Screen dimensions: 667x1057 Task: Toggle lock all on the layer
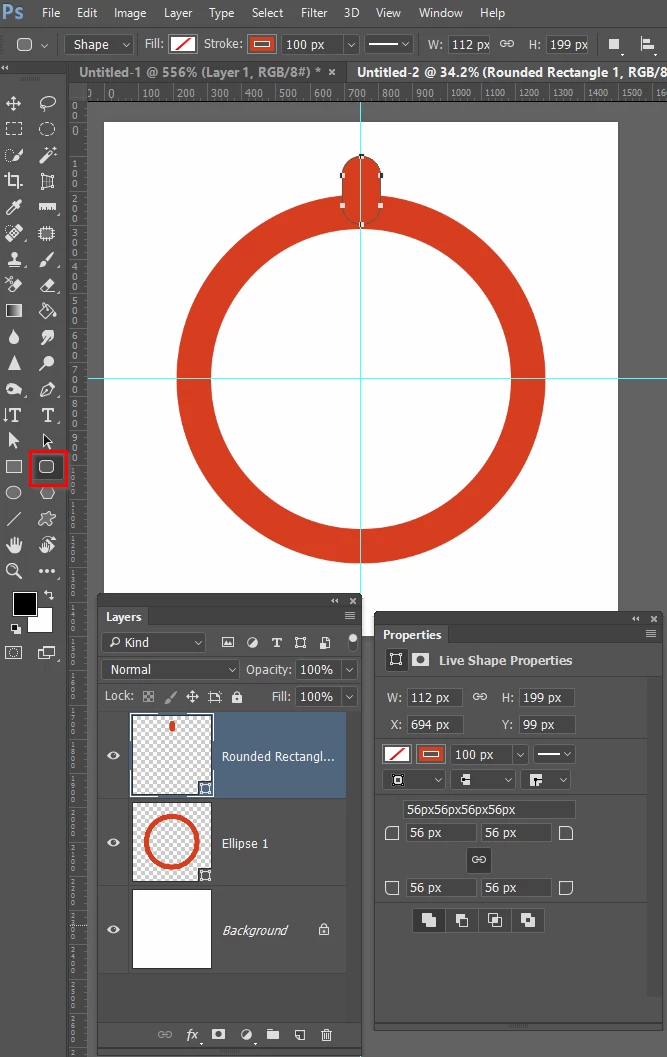pyautogui.click(x=237, y=697)
